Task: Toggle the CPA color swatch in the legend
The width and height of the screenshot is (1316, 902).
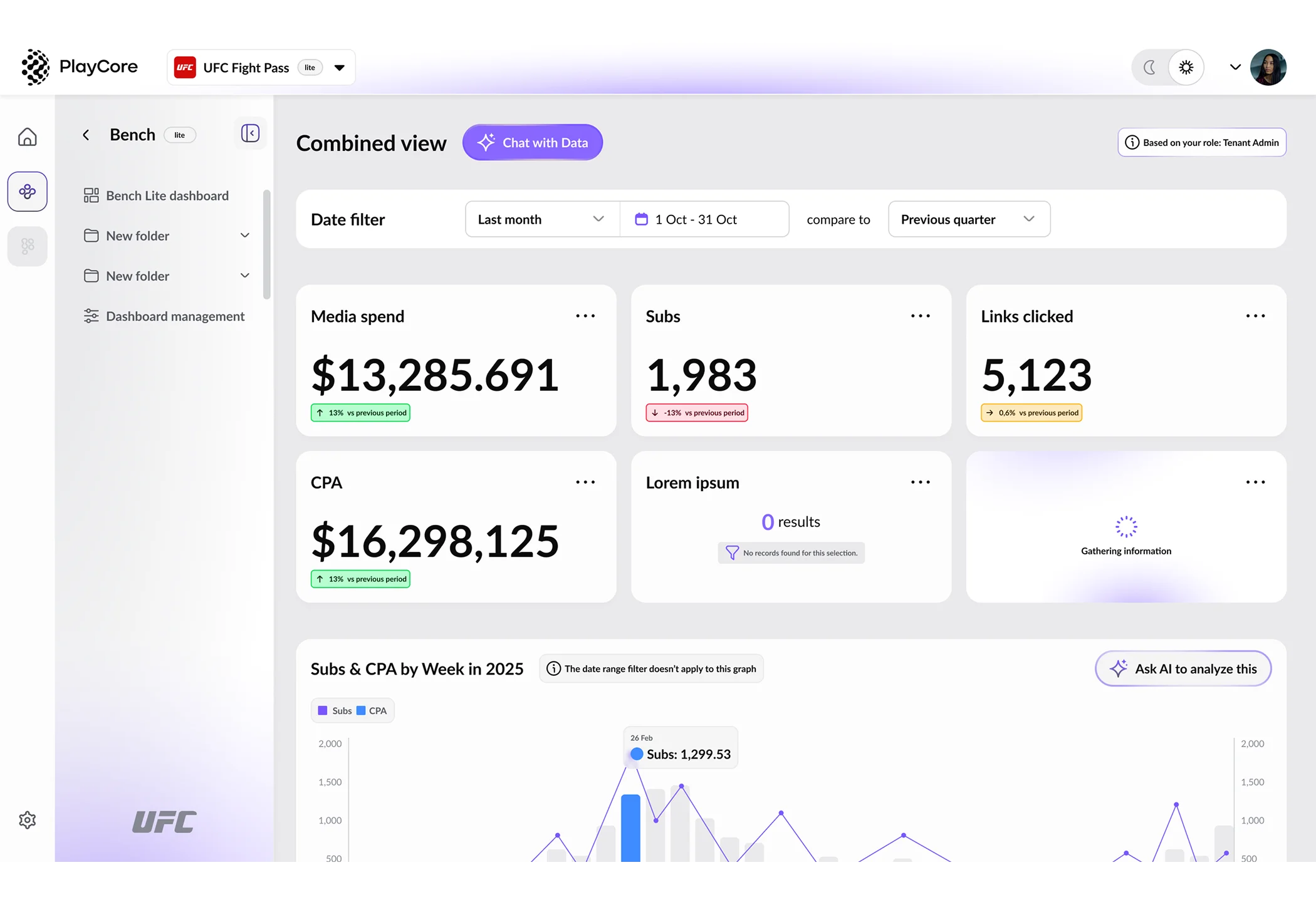Action: 361,710
